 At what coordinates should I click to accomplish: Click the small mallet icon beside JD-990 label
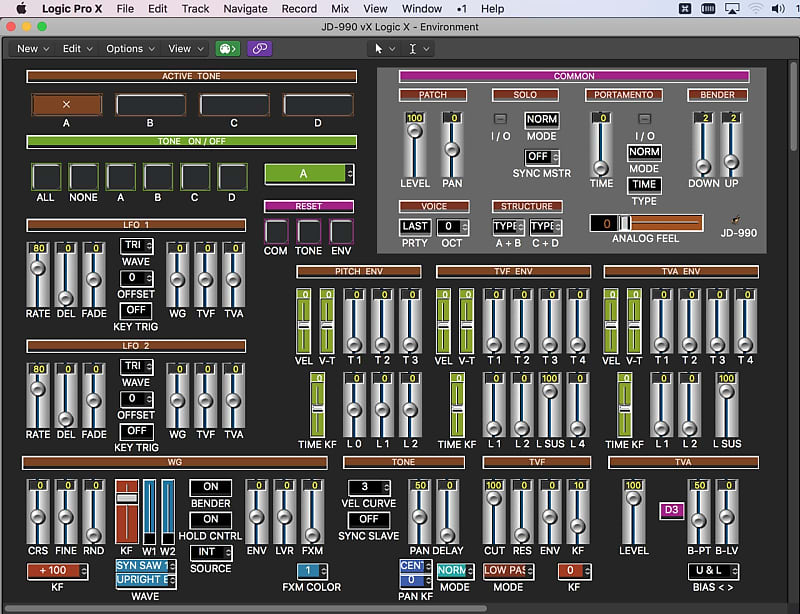734,218
